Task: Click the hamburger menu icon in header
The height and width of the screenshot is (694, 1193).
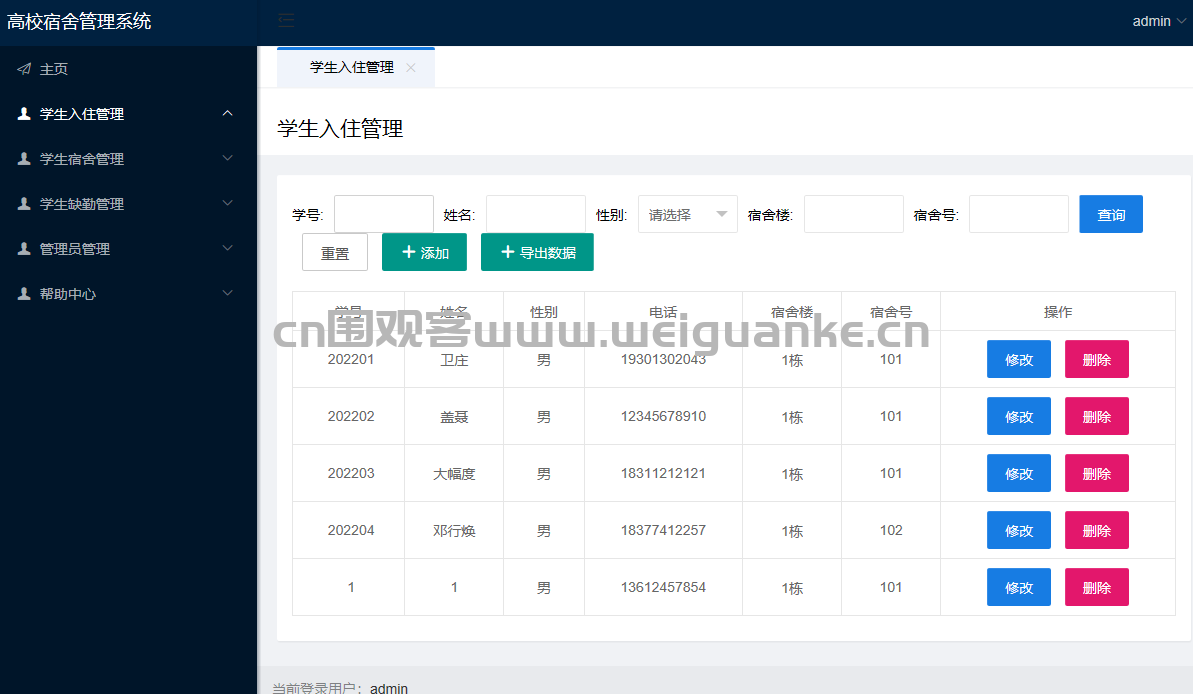Action: tap(286, 21)
